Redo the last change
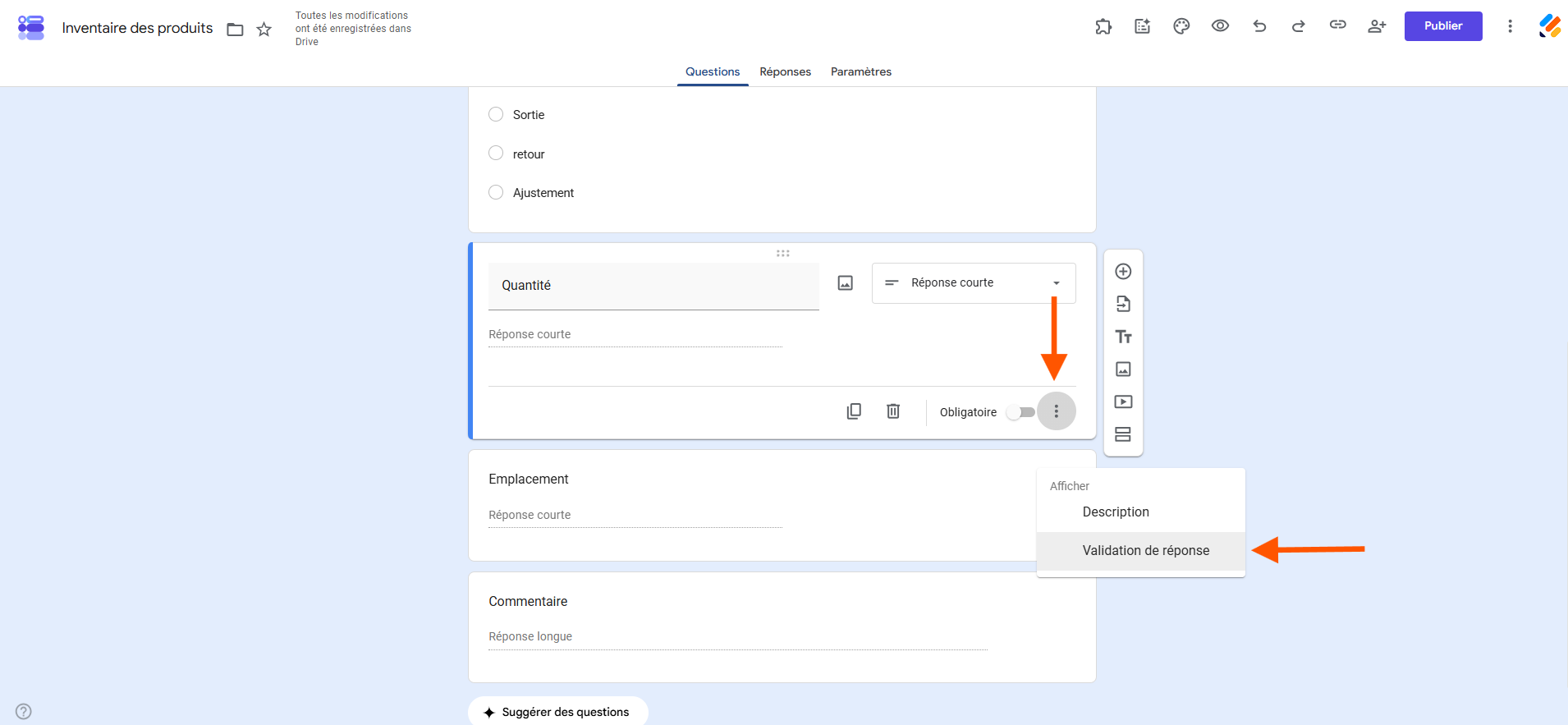 (1299, 26)
